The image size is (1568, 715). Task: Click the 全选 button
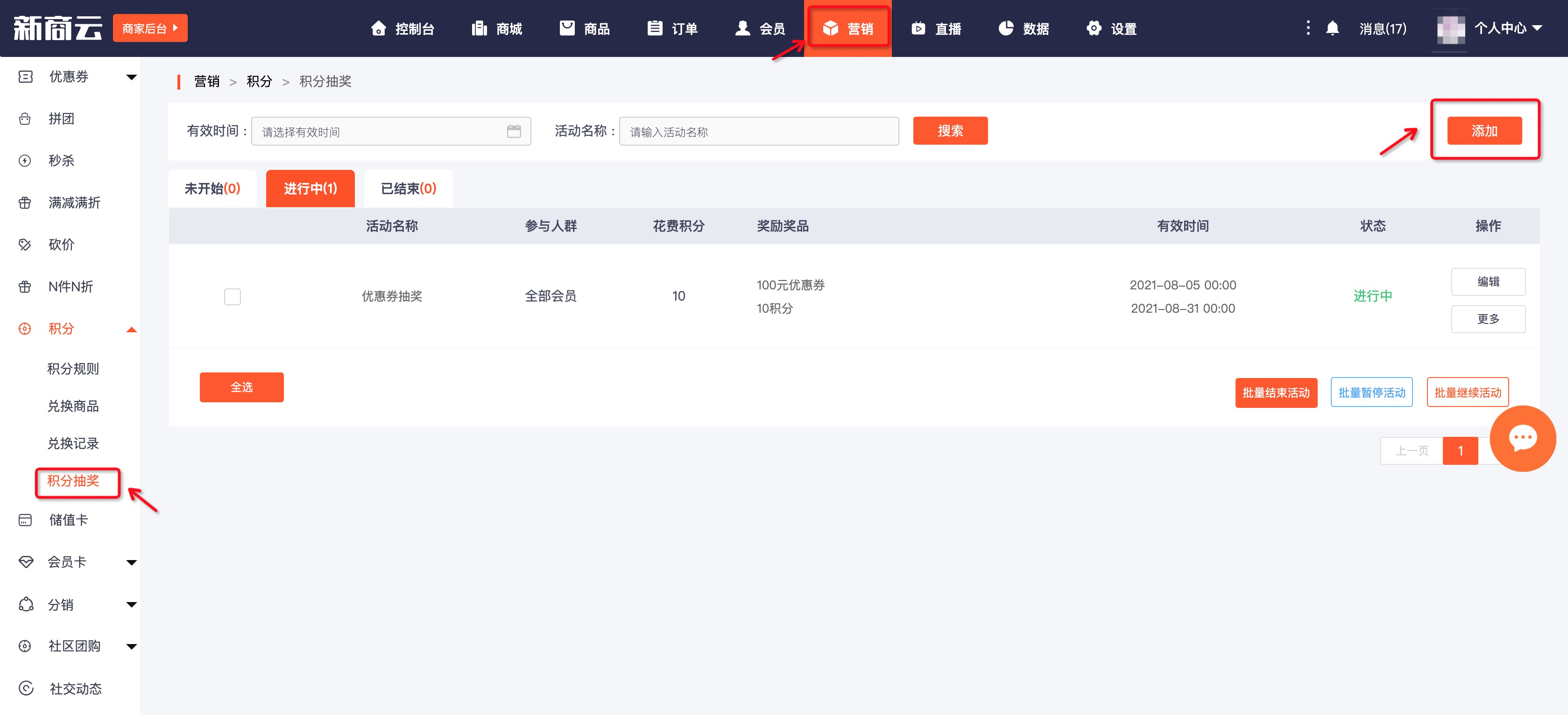point(242,387)
